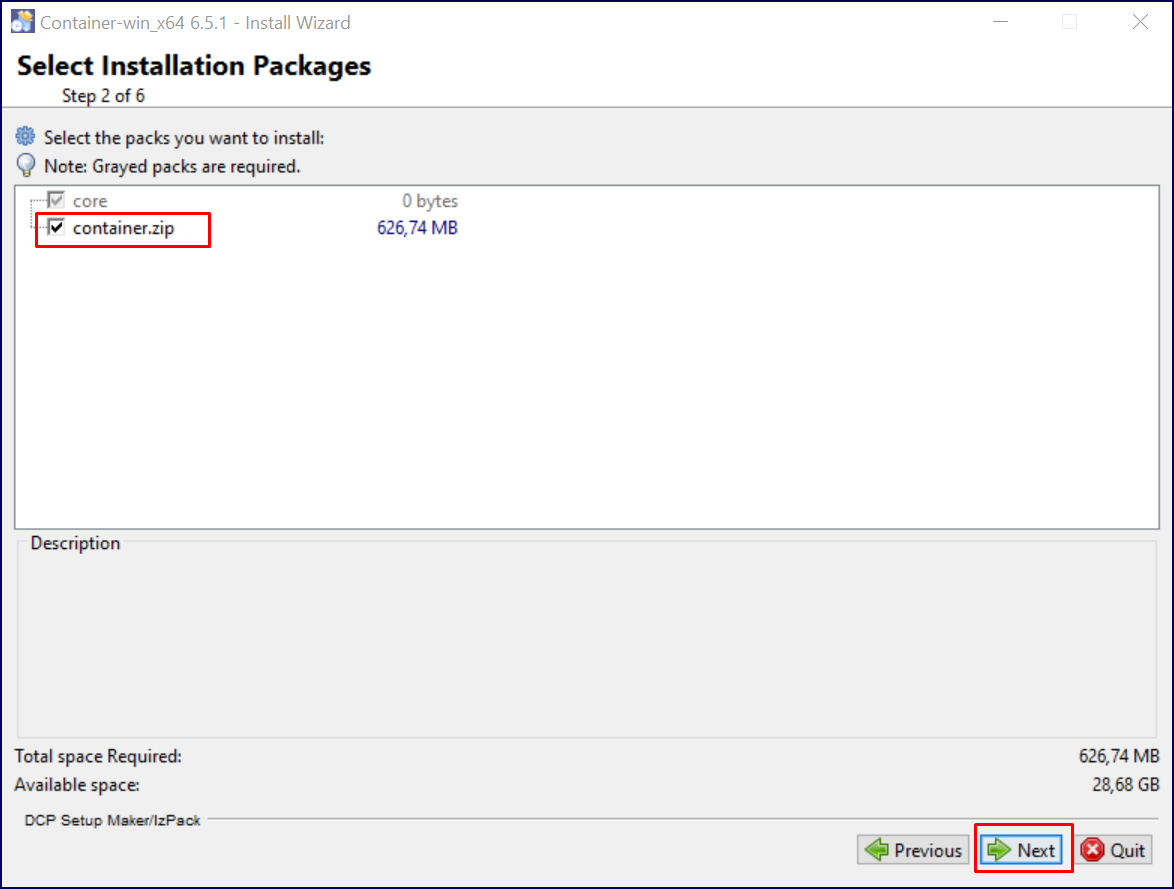
Task: Minimize the Install Wizard window
Action: point(1000,22)
